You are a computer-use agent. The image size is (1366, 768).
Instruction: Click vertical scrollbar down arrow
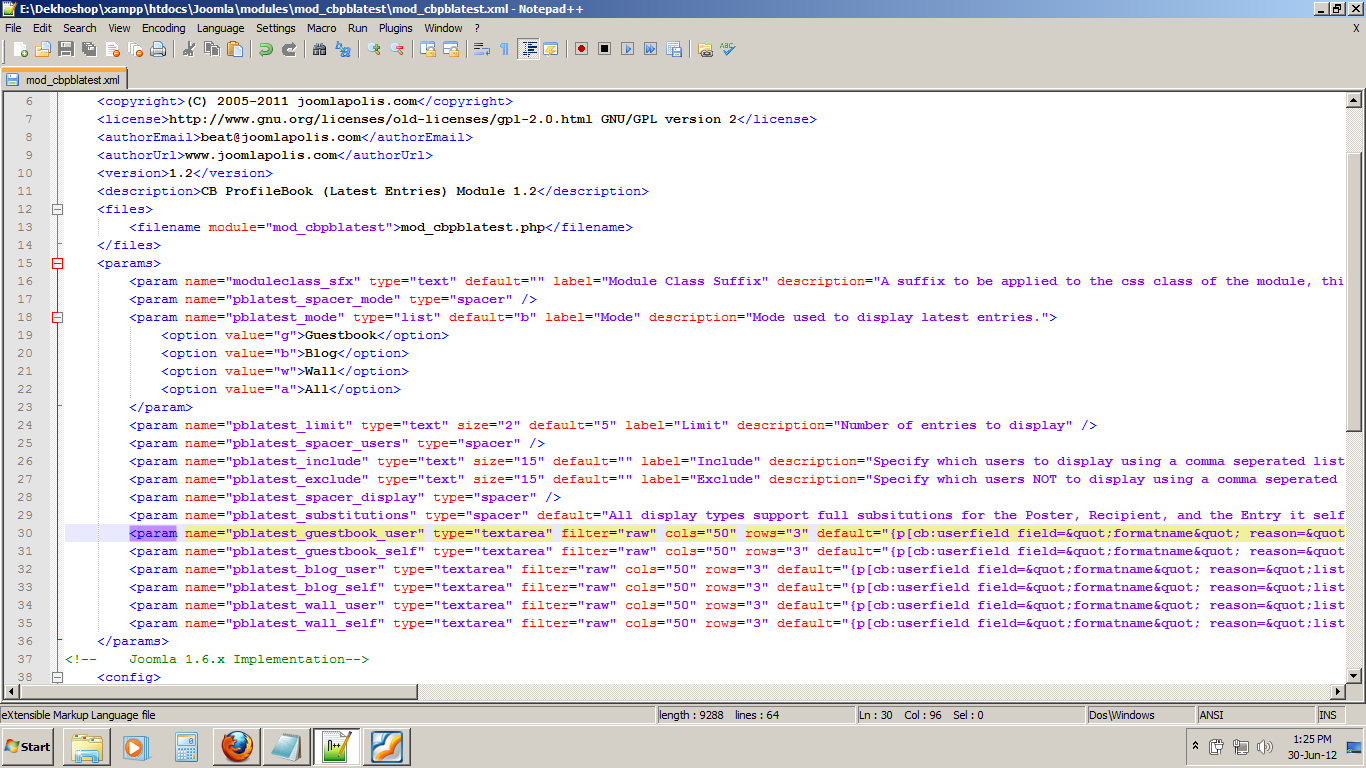click(x=1354, y=677)
